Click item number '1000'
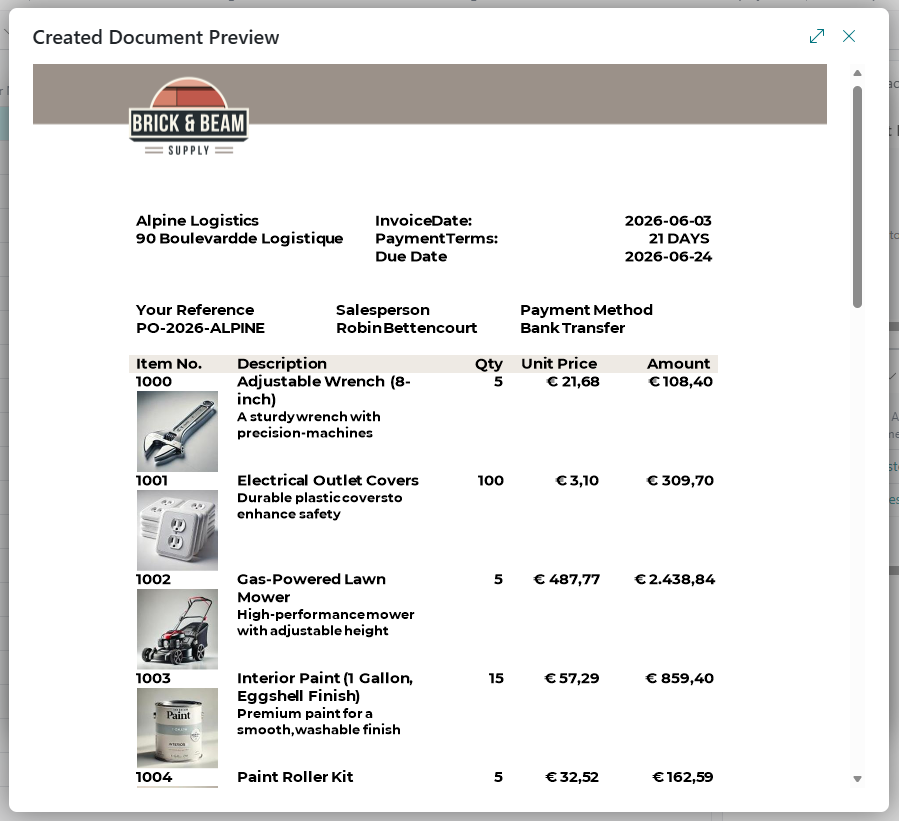 (x=154, y=381)
